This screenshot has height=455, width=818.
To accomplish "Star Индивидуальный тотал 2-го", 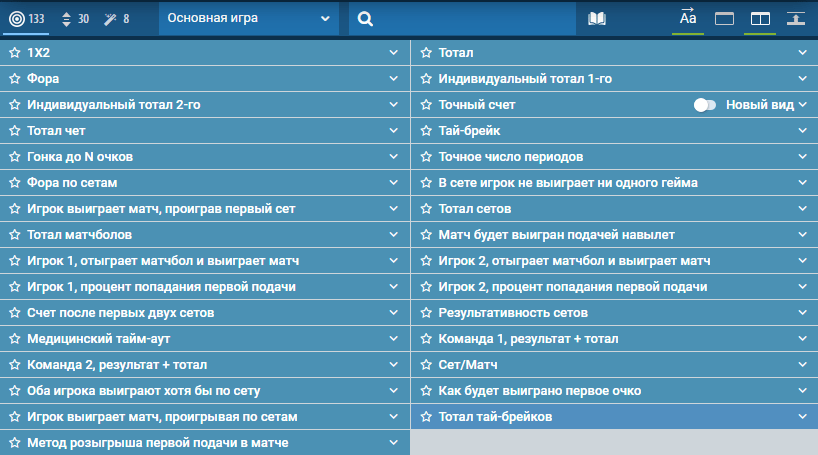I will [15, 104].
